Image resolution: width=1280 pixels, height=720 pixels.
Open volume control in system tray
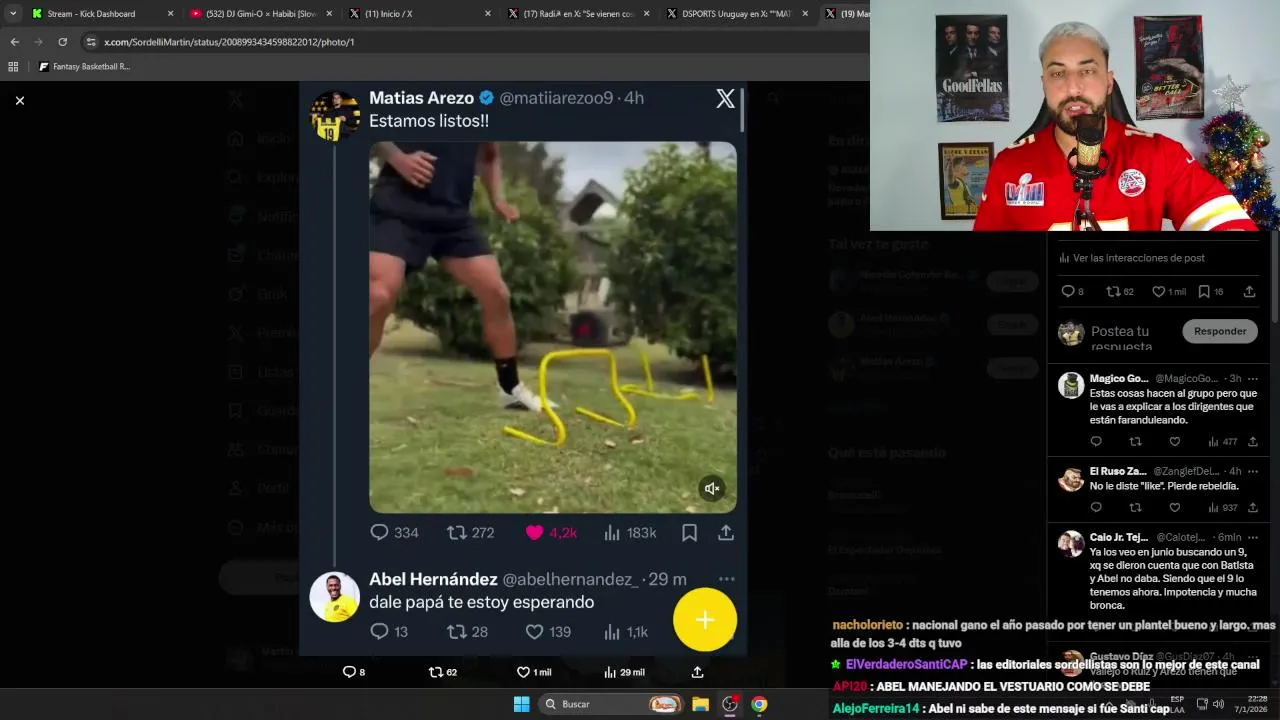[1218, 704]
